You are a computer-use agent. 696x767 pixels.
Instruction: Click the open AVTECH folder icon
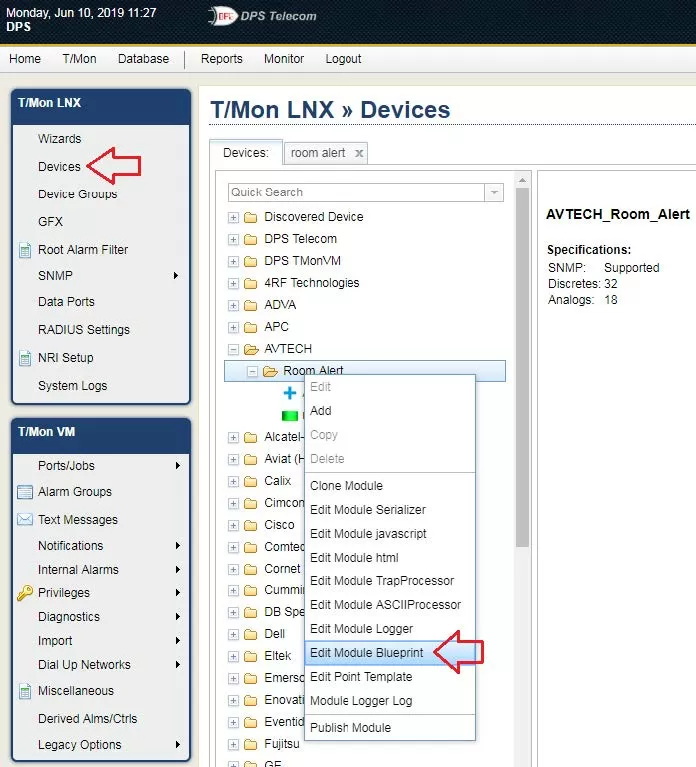click(x=251, y=349)
